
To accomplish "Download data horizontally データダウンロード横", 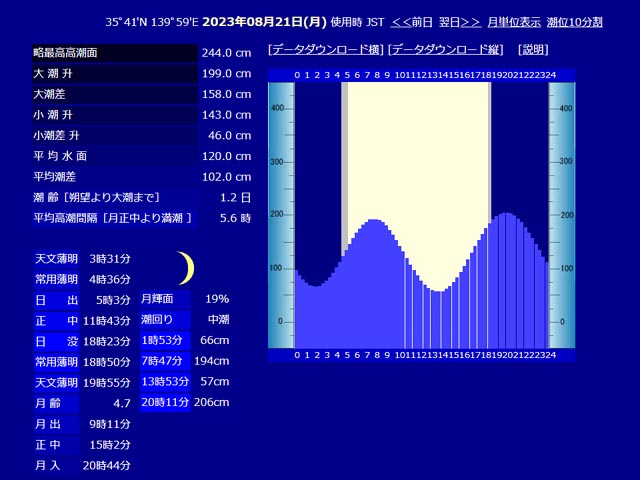I will [x=326, y=50].
